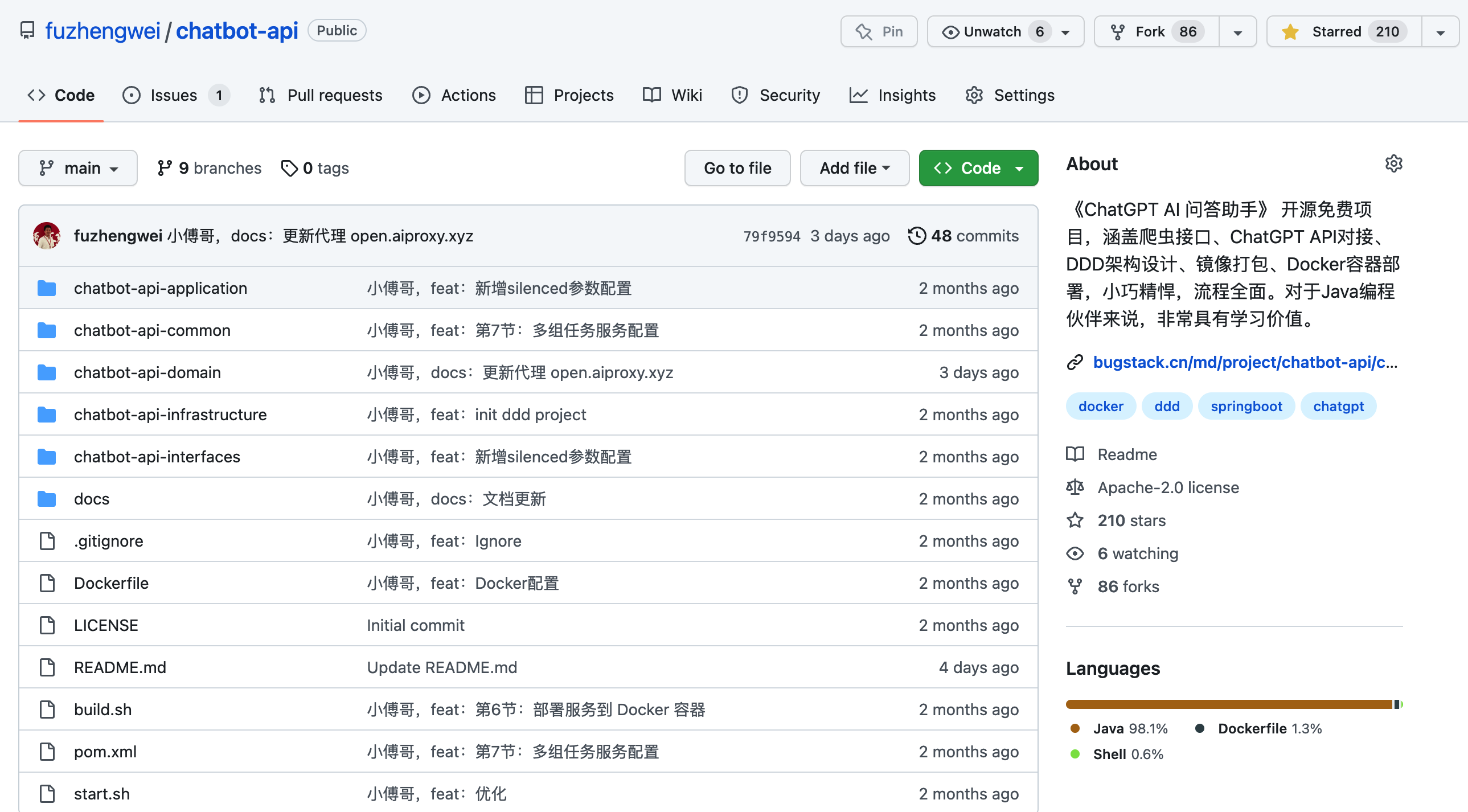Click the Go to file button
Viewport: 1468px width, 812px height.
click(x=737, y=169)
